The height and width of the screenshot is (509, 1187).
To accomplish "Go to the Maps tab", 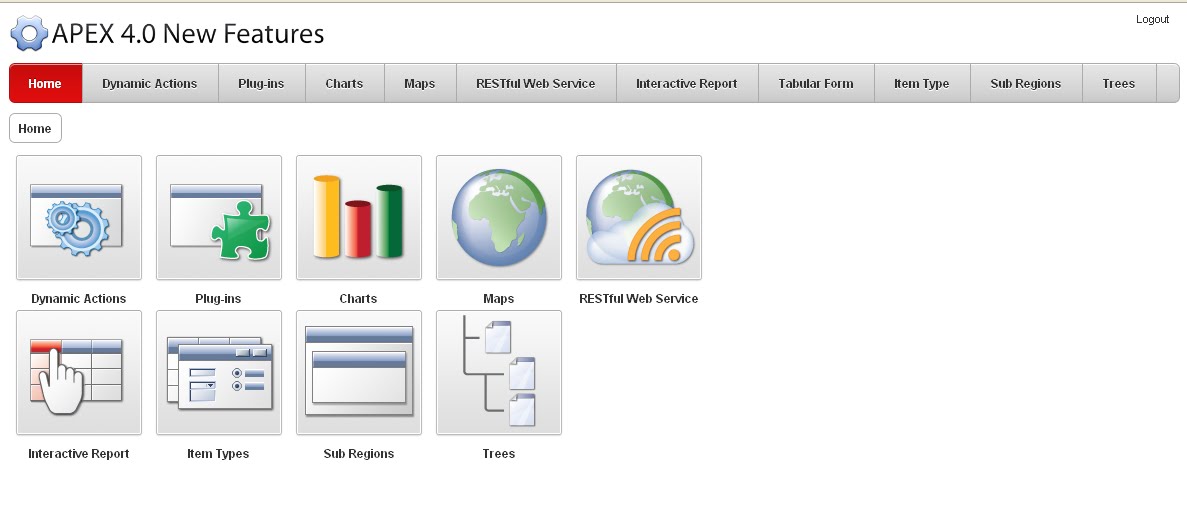I will point(419,83).
